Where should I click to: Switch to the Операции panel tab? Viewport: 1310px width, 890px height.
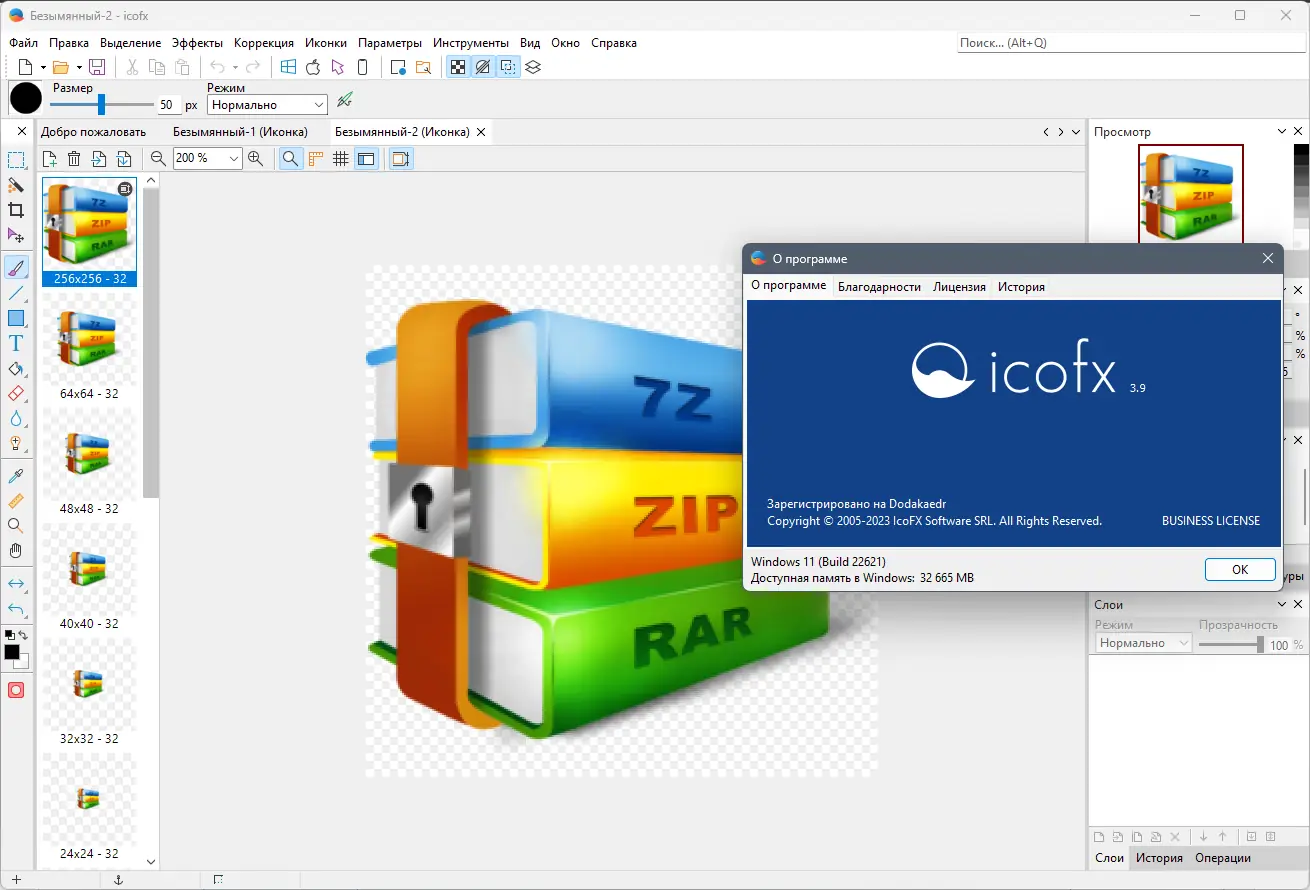pos(1223,858)
